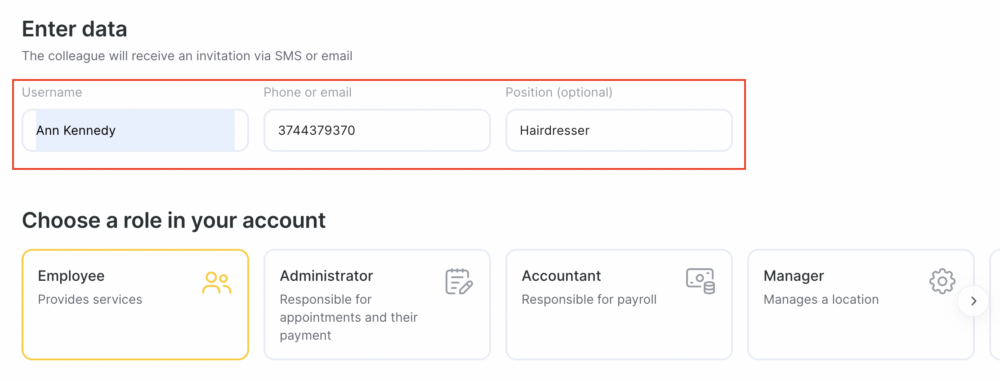Click the Provides services description text

coord(90,299)
